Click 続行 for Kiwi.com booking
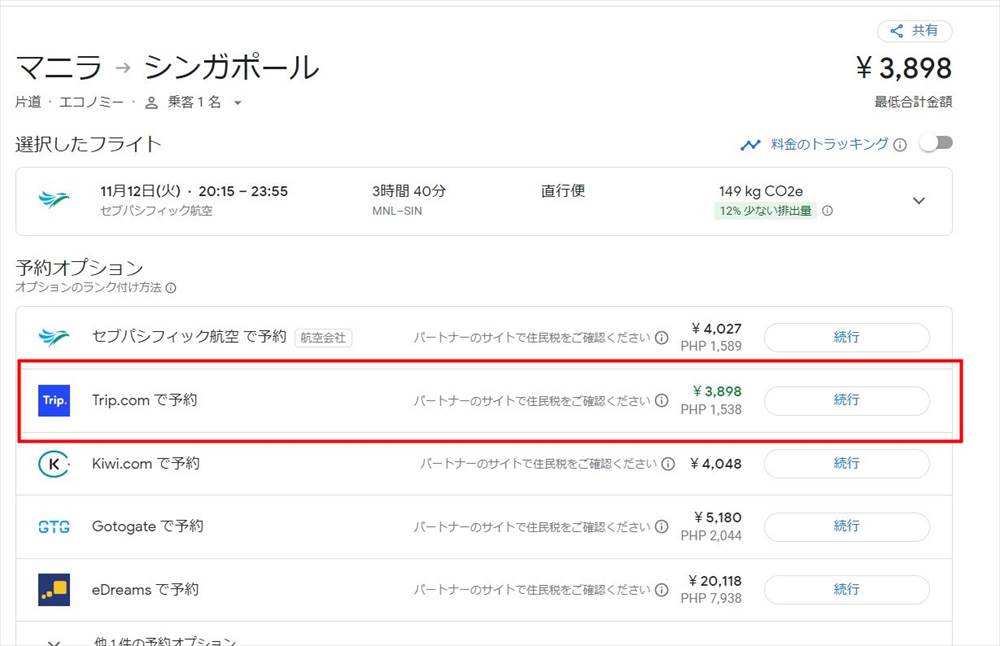 pyautogui.click(x=846, y=464)
